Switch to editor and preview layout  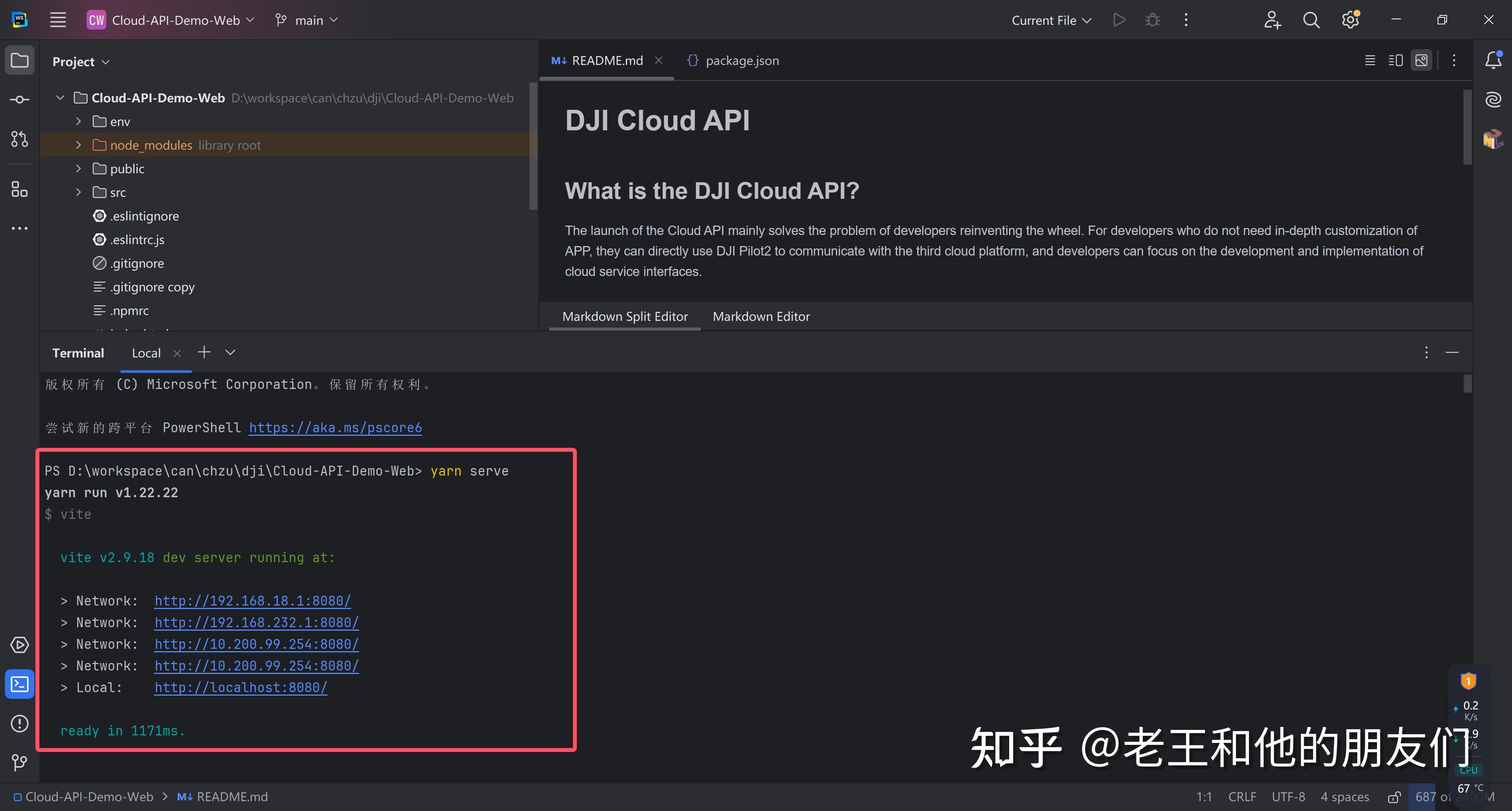click(x=1396, y=61)
